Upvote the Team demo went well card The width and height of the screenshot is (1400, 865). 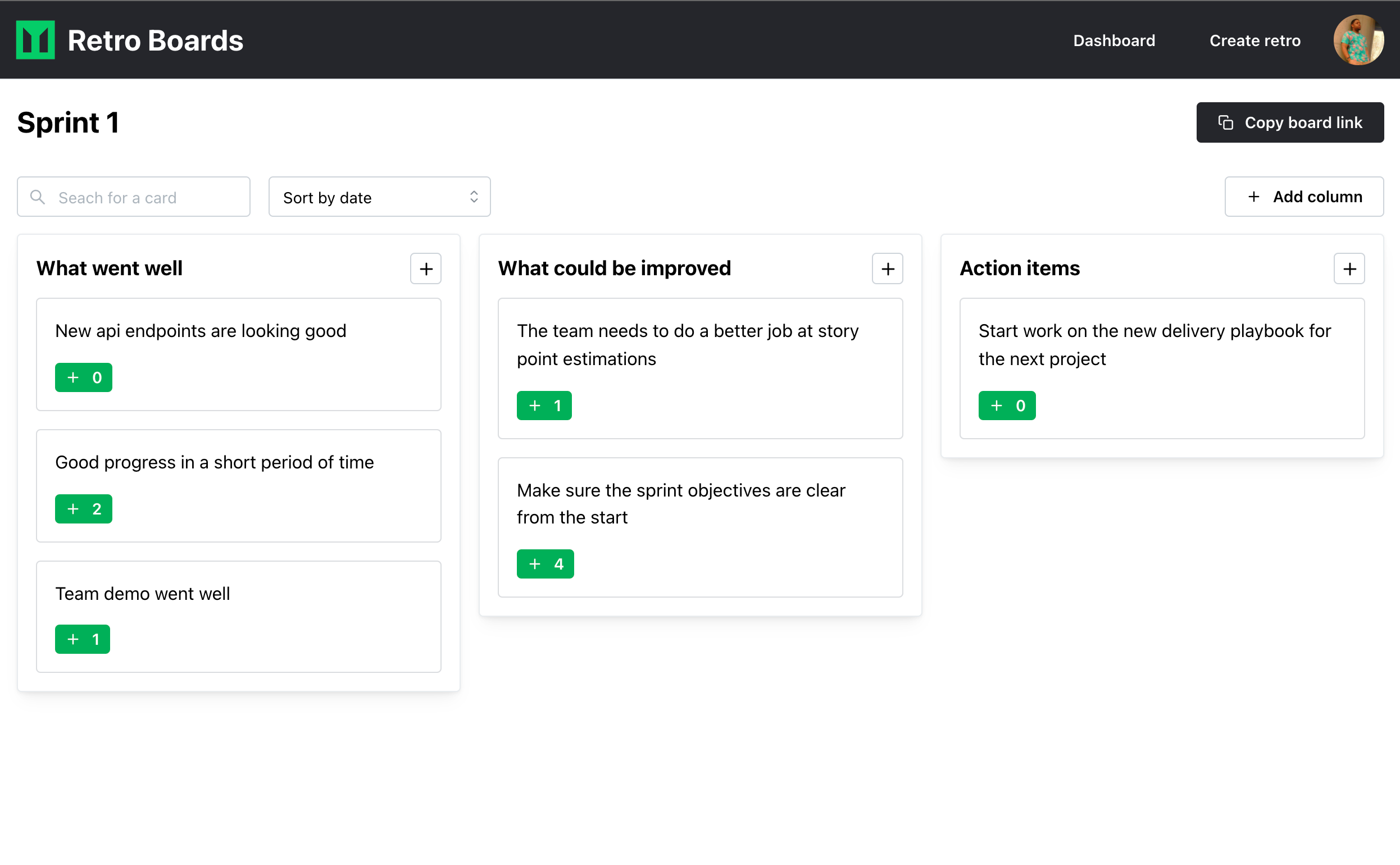tap(83, 639)
